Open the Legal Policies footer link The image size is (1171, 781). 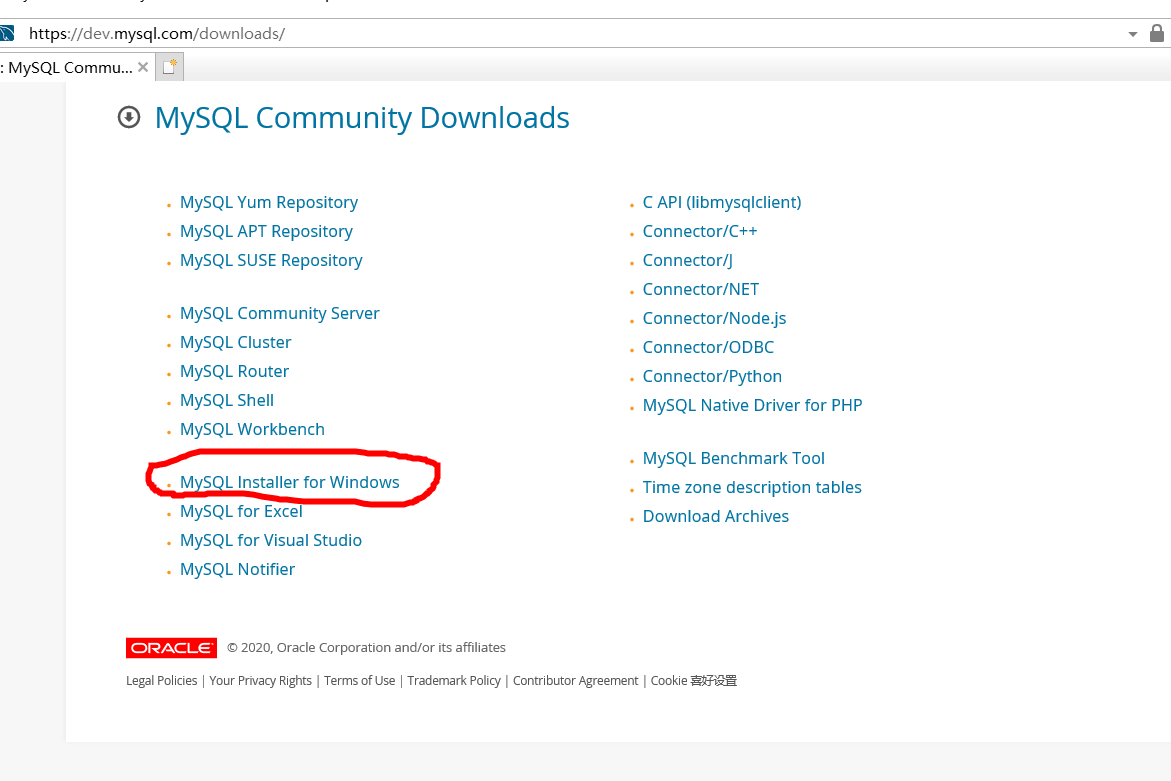coord(161,681)
